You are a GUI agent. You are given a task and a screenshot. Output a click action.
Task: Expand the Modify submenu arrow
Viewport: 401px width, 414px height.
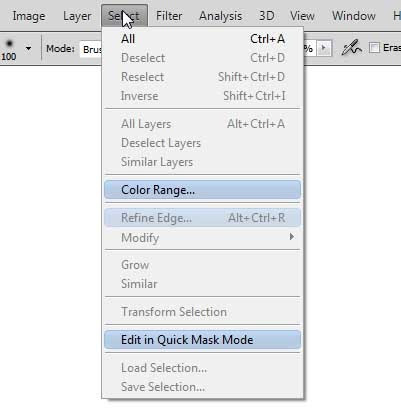pyautogui.click(x=292, y=237)
